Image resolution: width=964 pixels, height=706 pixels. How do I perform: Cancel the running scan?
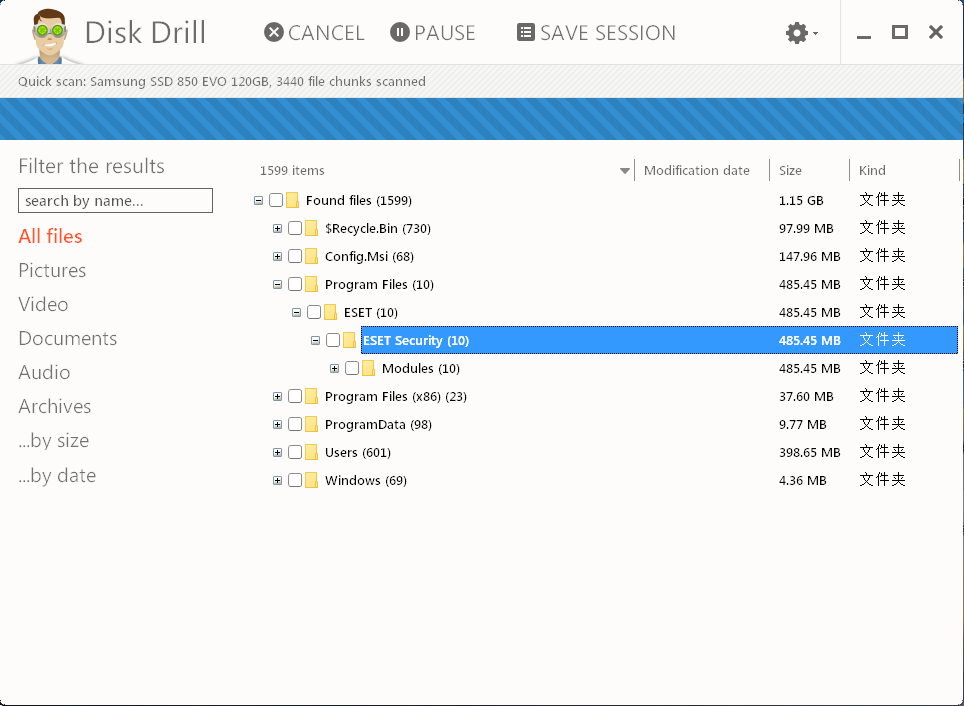tap(314, 33)
